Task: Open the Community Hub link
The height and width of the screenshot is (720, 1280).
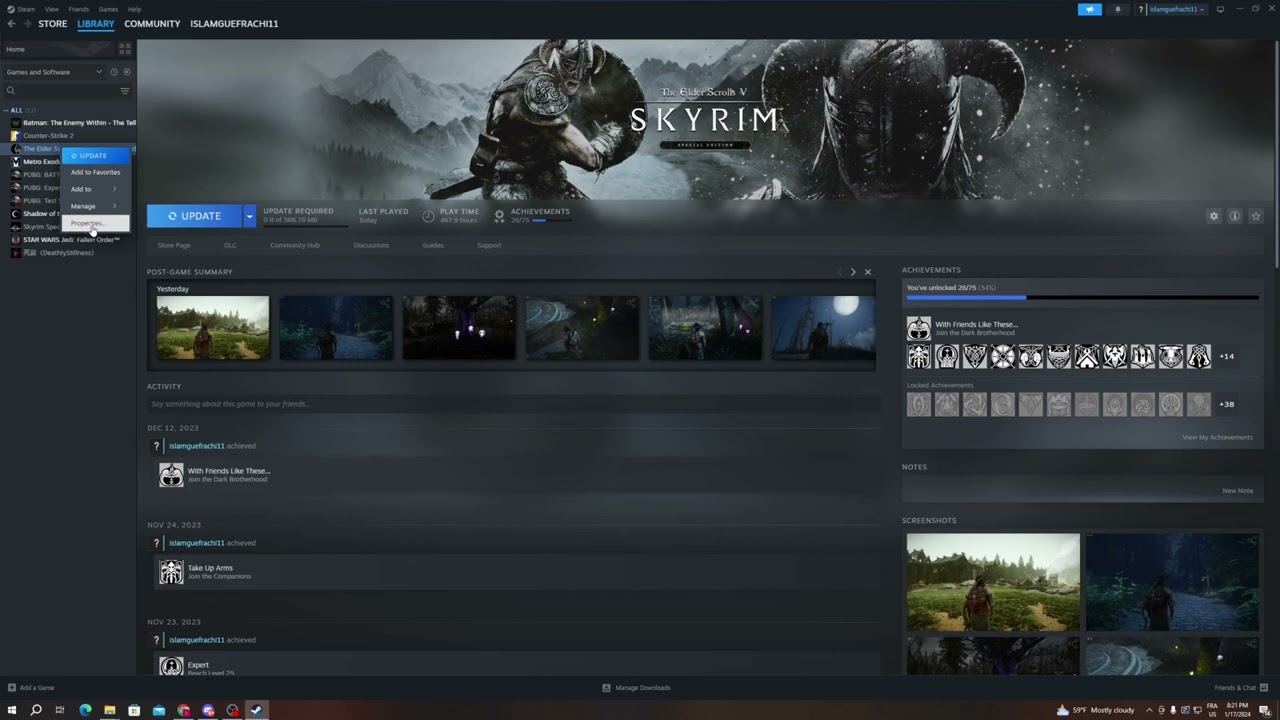Action: [x=295, y=245]
